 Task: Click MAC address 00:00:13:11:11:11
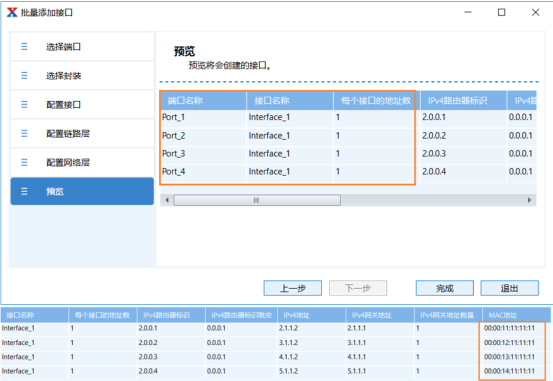click(x=509, y=357)
